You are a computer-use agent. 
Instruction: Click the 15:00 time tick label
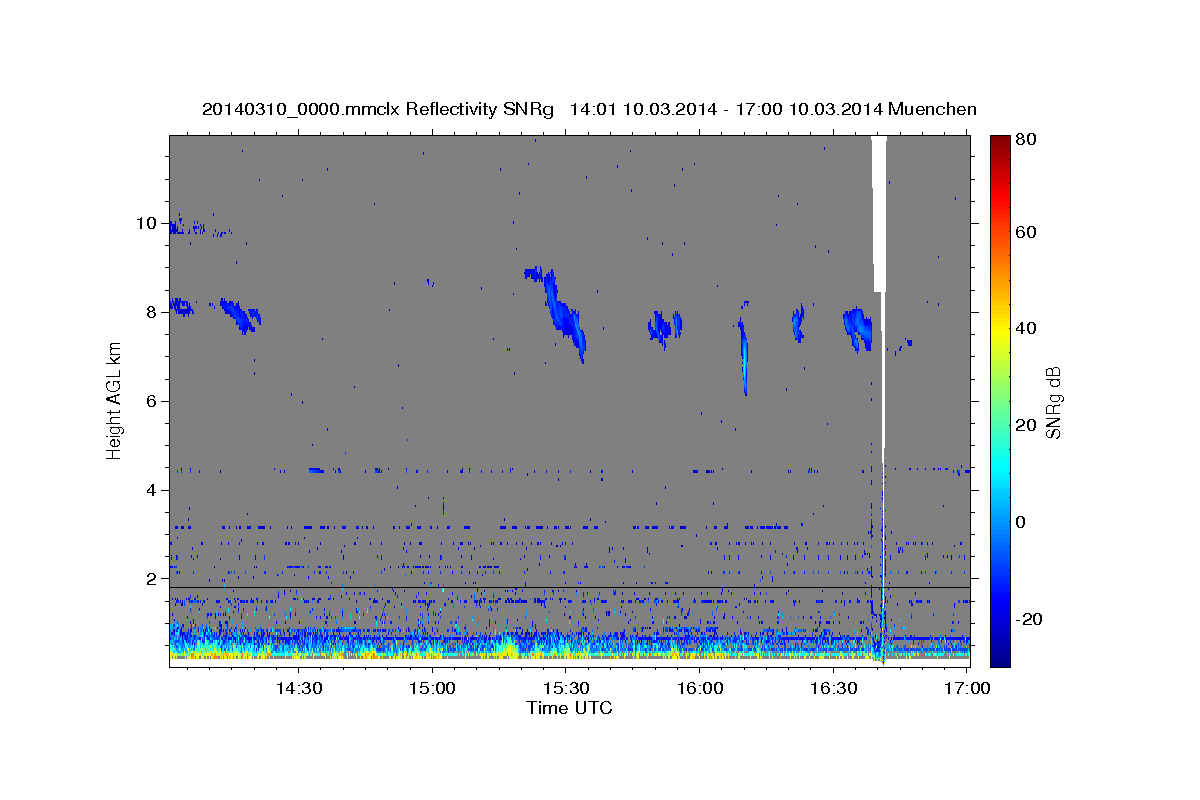pos(432,688)
